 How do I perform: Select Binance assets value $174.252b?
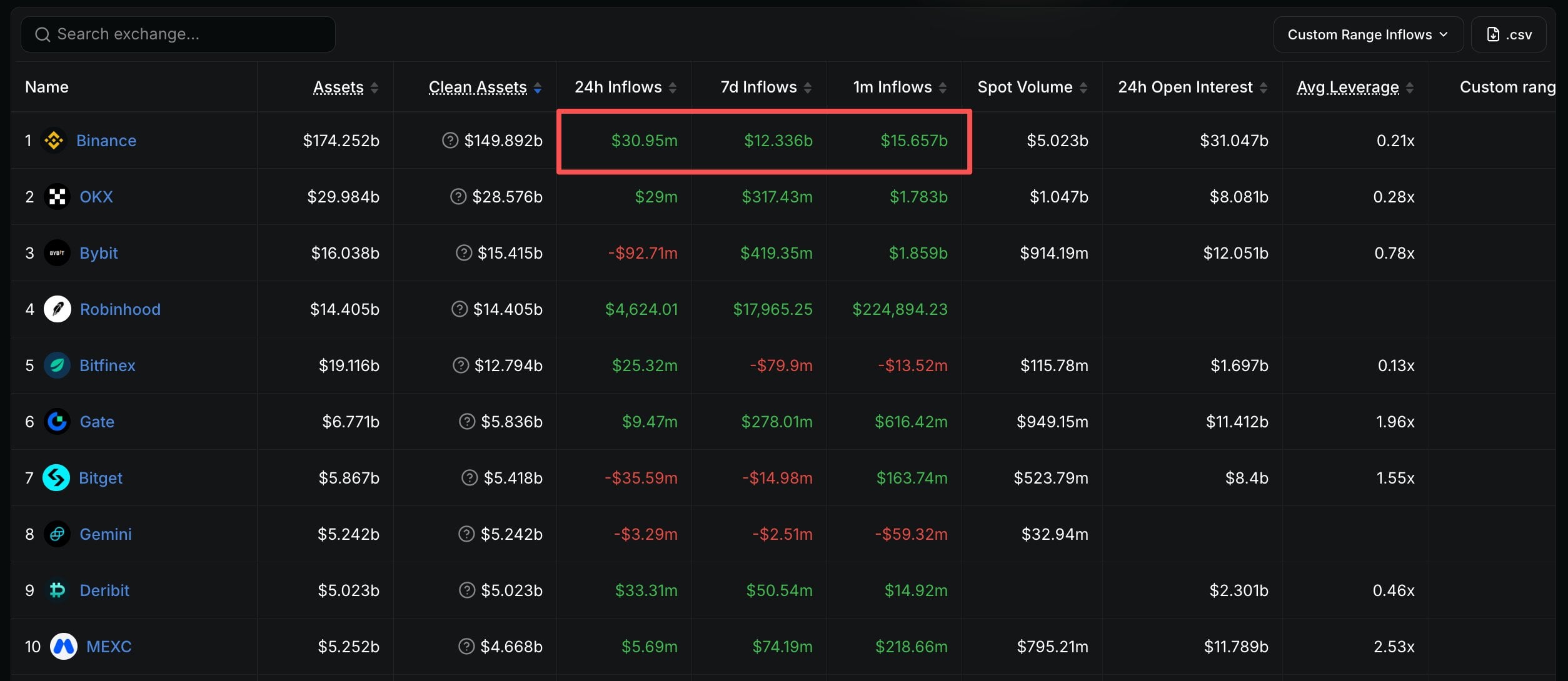(x=341, y=141)
